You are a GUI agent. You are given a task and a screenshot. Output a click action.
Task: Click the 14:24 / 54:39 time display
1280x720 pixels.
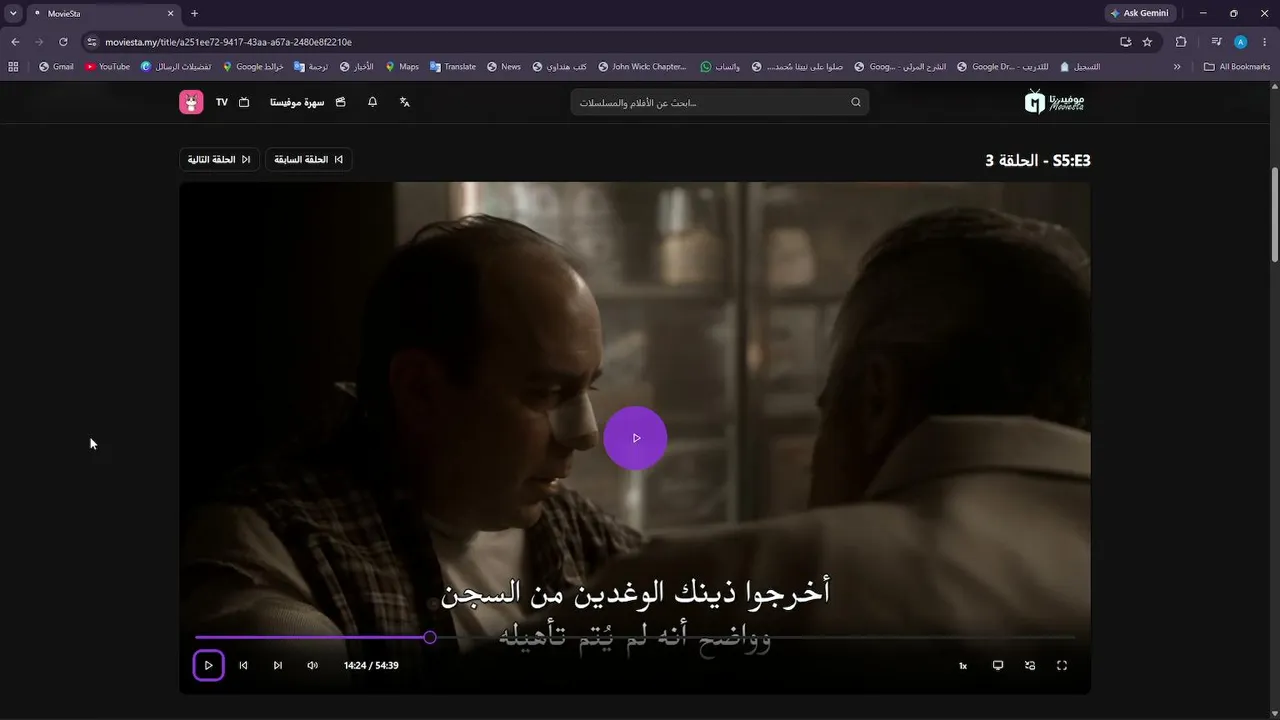pyautogui.click(x=371, y=665)
